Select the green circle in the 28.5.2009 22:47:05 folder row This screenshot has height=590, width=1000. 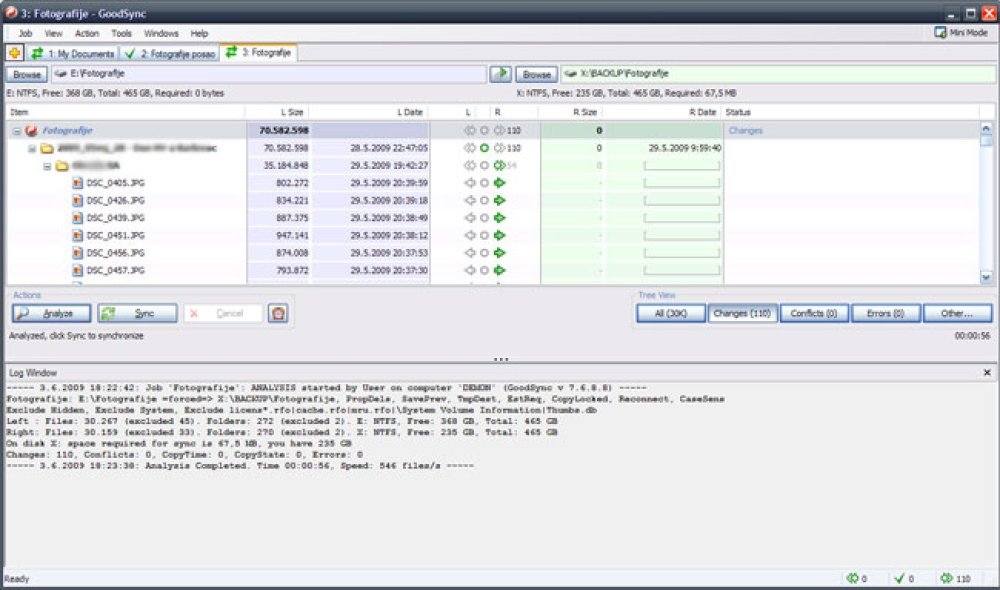(485, 148)
